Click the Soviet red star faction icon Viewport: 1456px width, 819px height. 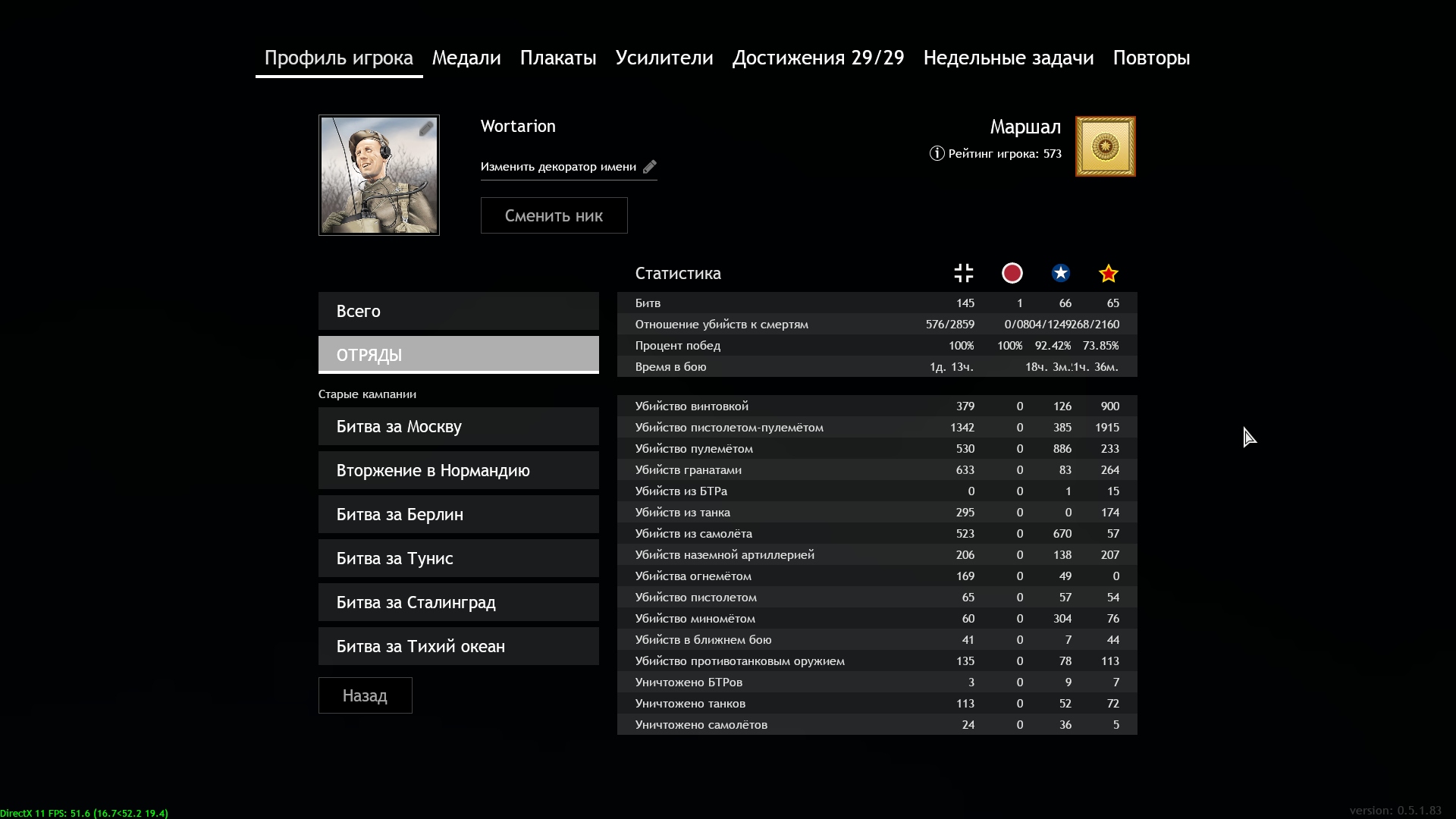coord(1109,273)
